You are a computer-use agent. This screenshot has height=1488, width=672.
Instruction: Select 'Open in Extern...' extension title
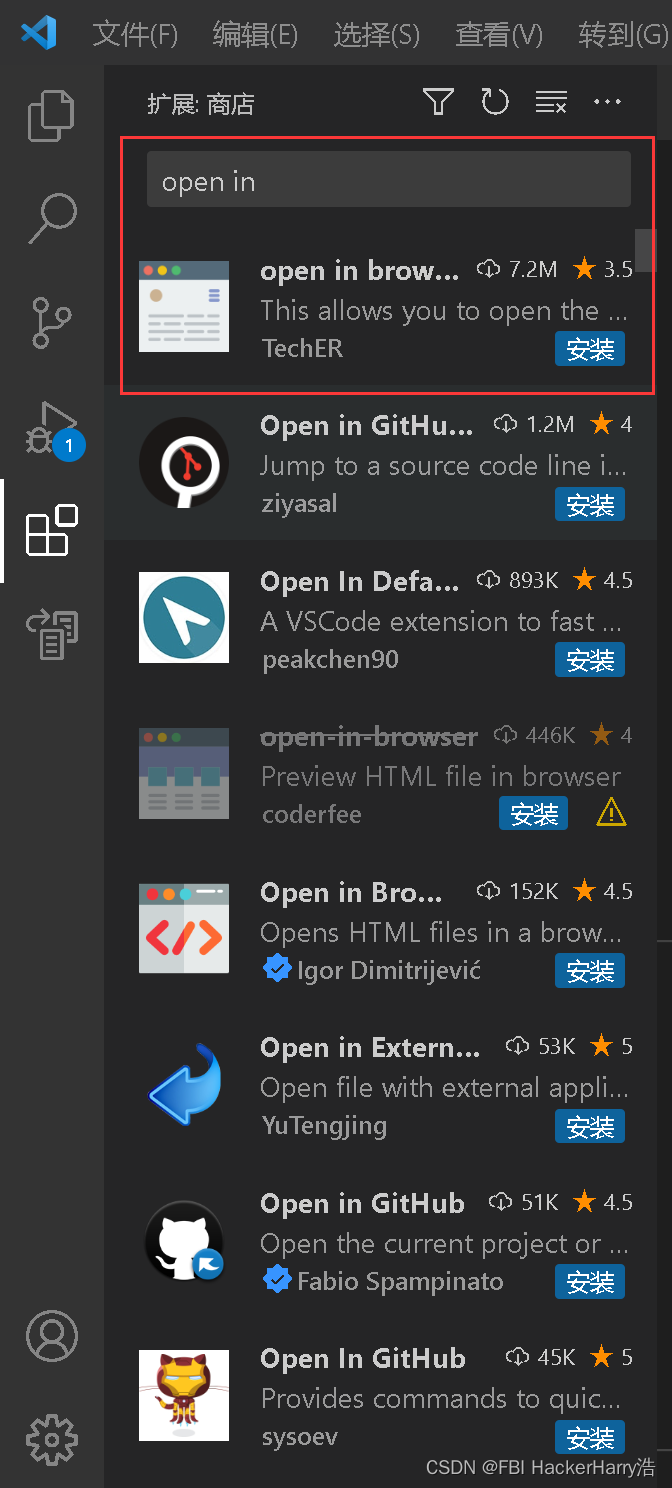[370, 1048]
